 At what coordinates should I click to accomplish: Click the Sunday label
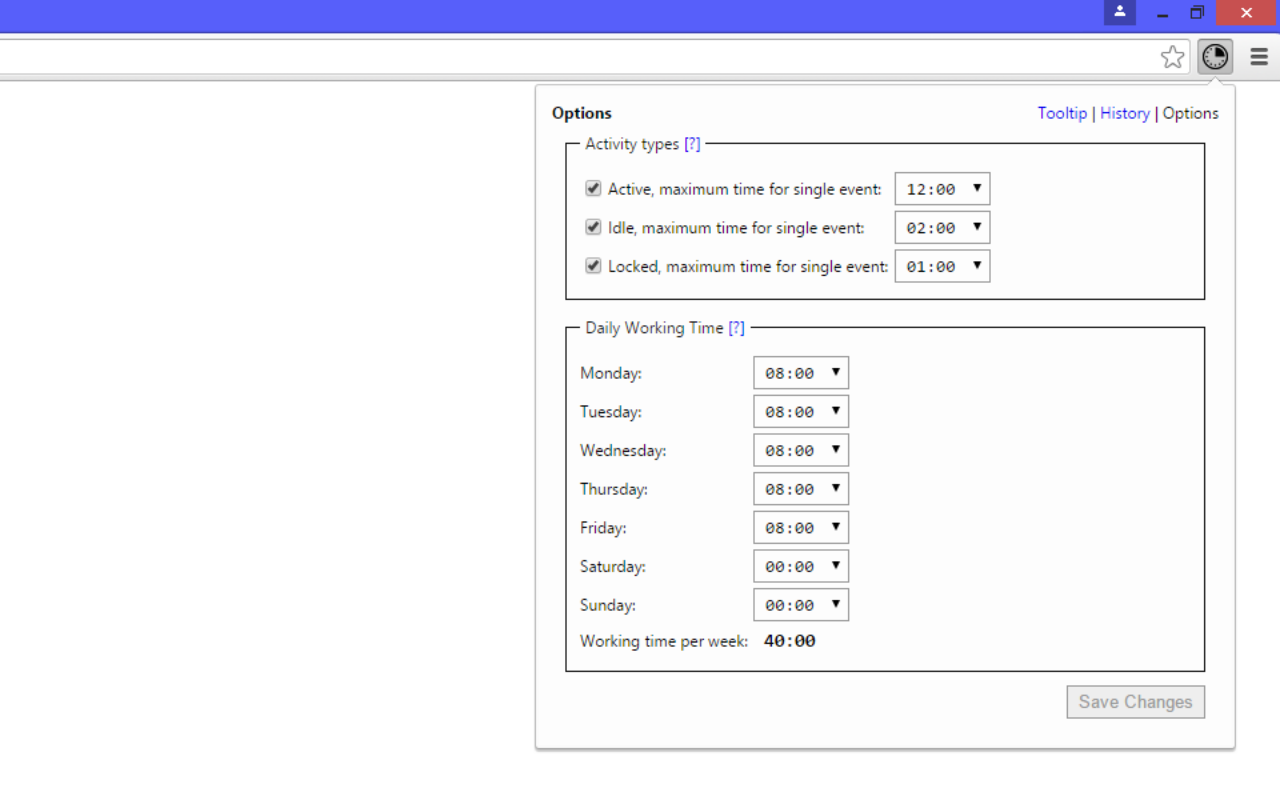click(x=608, y=605)
